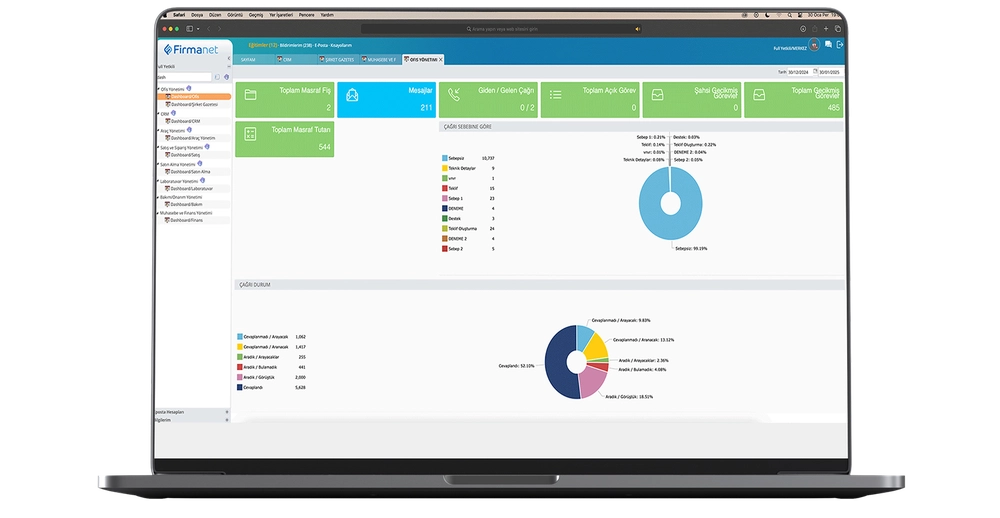Viewport: 1000px width, 518px height.
Task: Switch to the CRM tab
Action: click(286, 60)
